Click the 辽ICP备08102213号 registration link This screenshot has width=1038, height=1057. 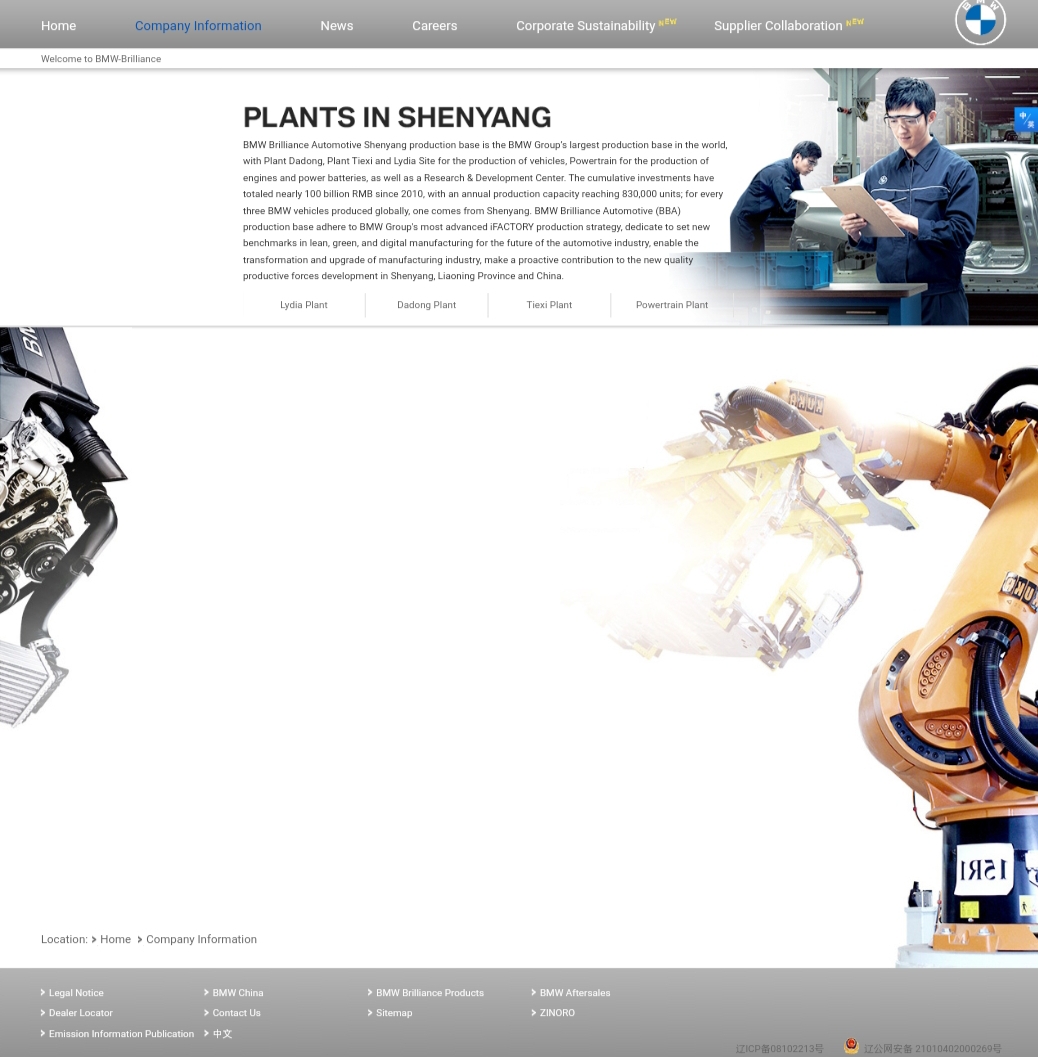click(x=779, y=1049)
